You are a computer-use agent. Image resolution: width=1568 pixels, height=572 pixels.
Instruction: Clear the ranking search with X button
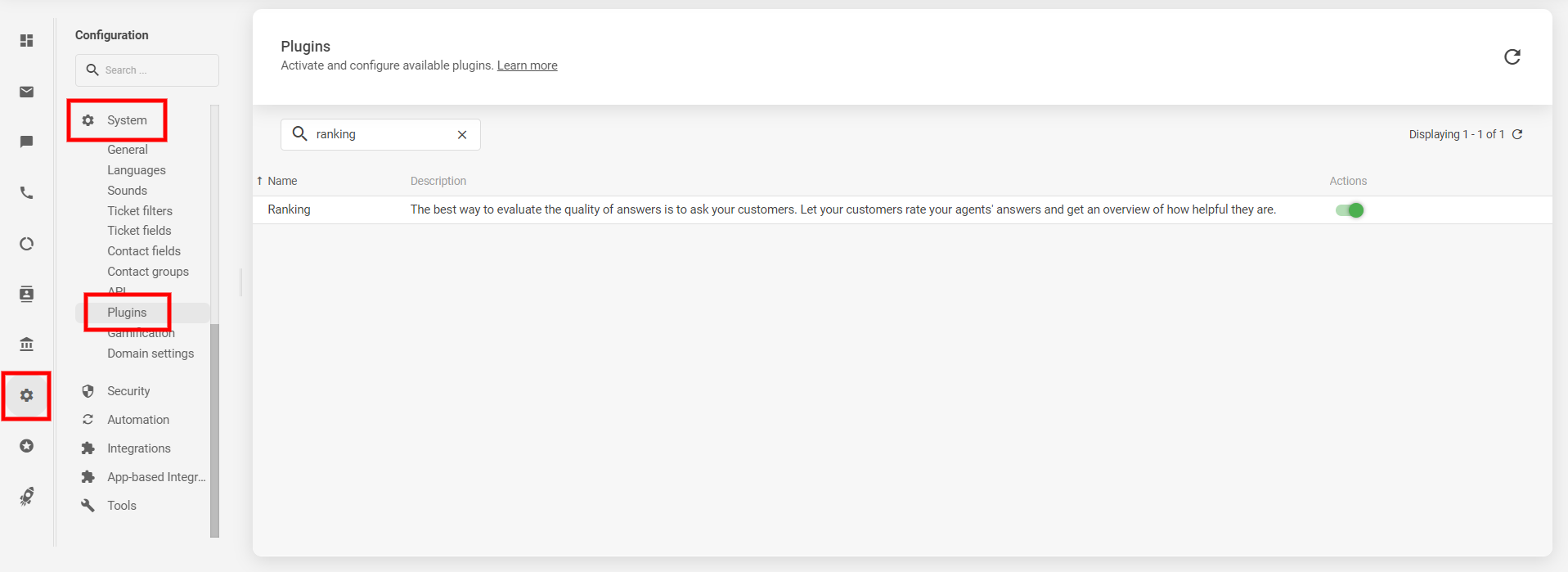pos(462,135)
